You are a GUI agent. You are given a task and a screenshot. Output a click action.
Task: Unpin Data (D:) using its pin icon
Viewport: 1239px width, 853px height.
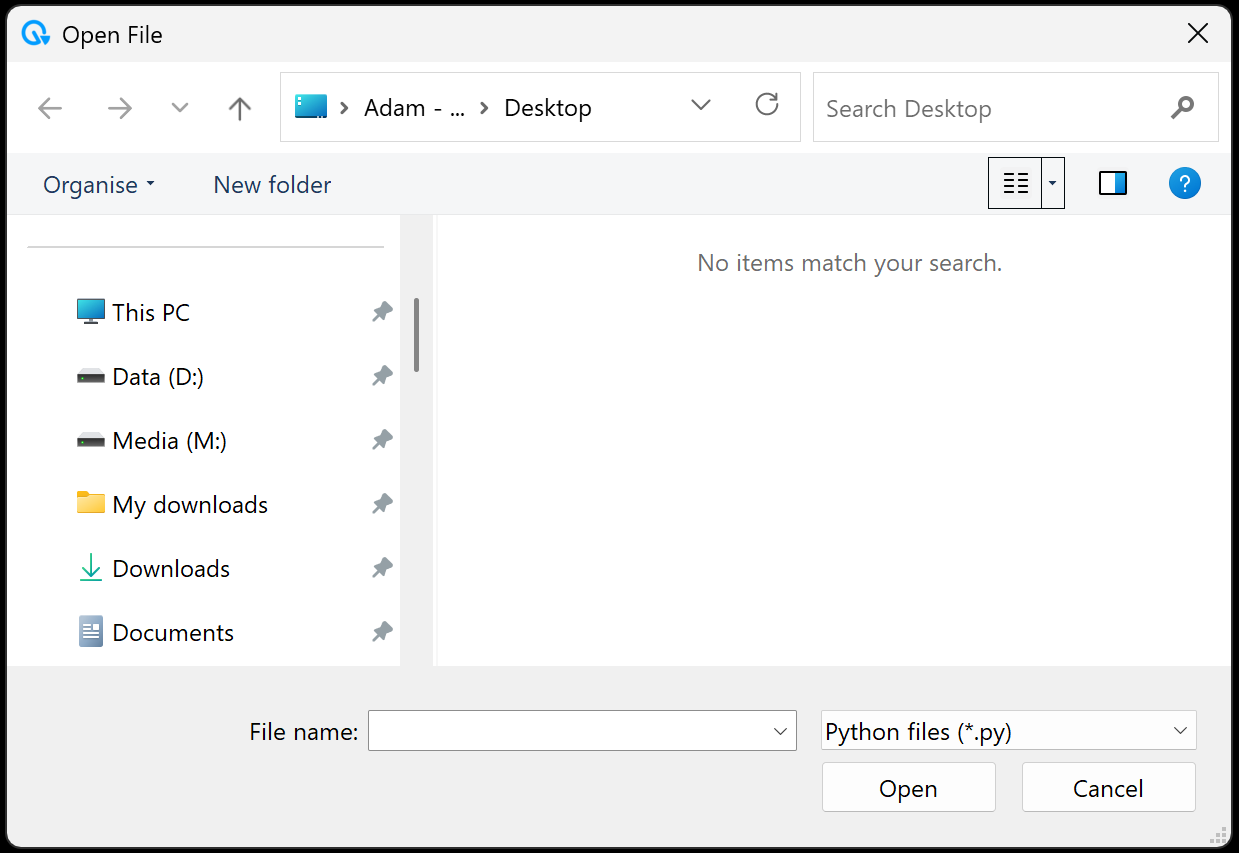[382, 376]
